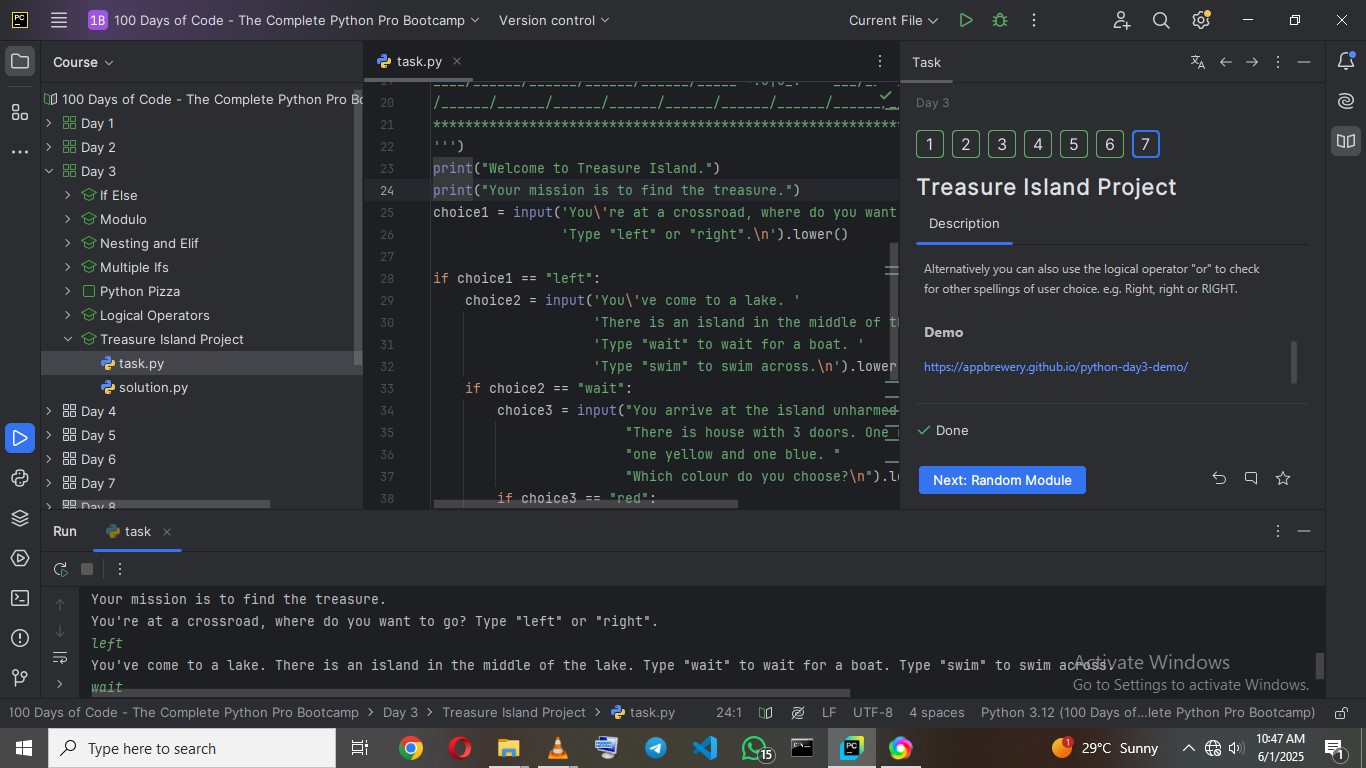Rerun the task in Run panel
Viewport: 1366px width, 768px height.
[61, 569]
